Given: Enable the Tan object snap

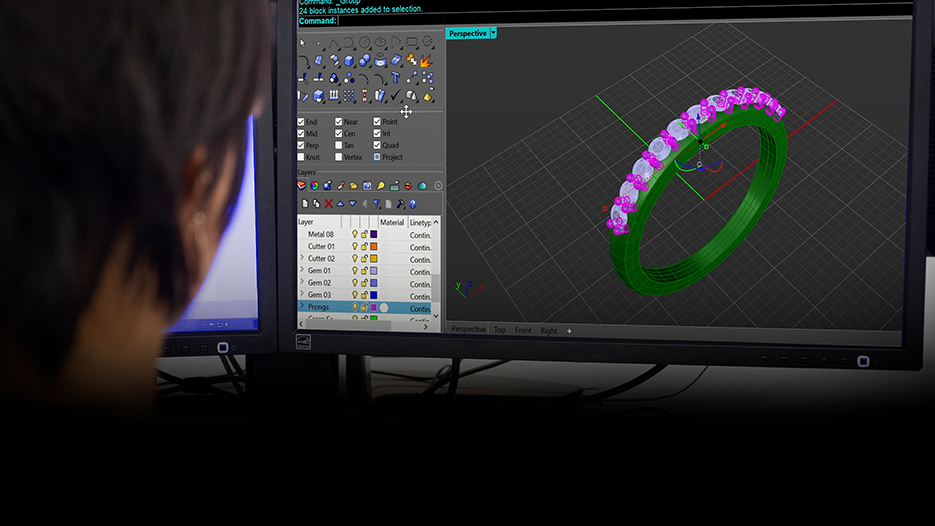Looking at the screenshot, I should [x=339, y=145].
